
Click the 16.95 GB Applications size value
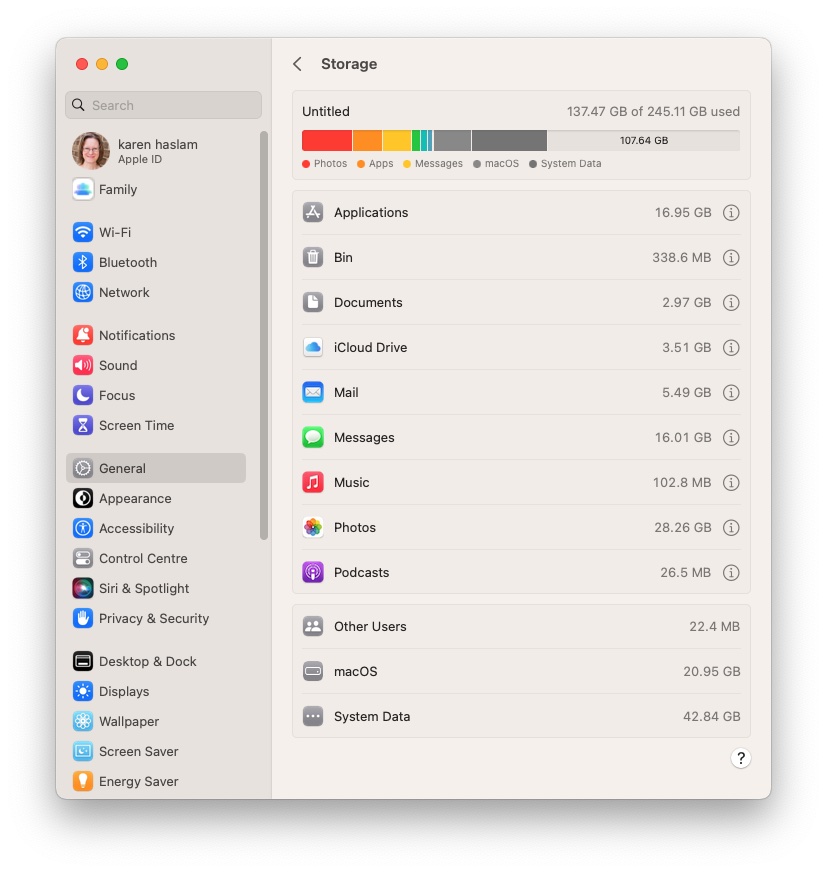(x=683, y=213)
